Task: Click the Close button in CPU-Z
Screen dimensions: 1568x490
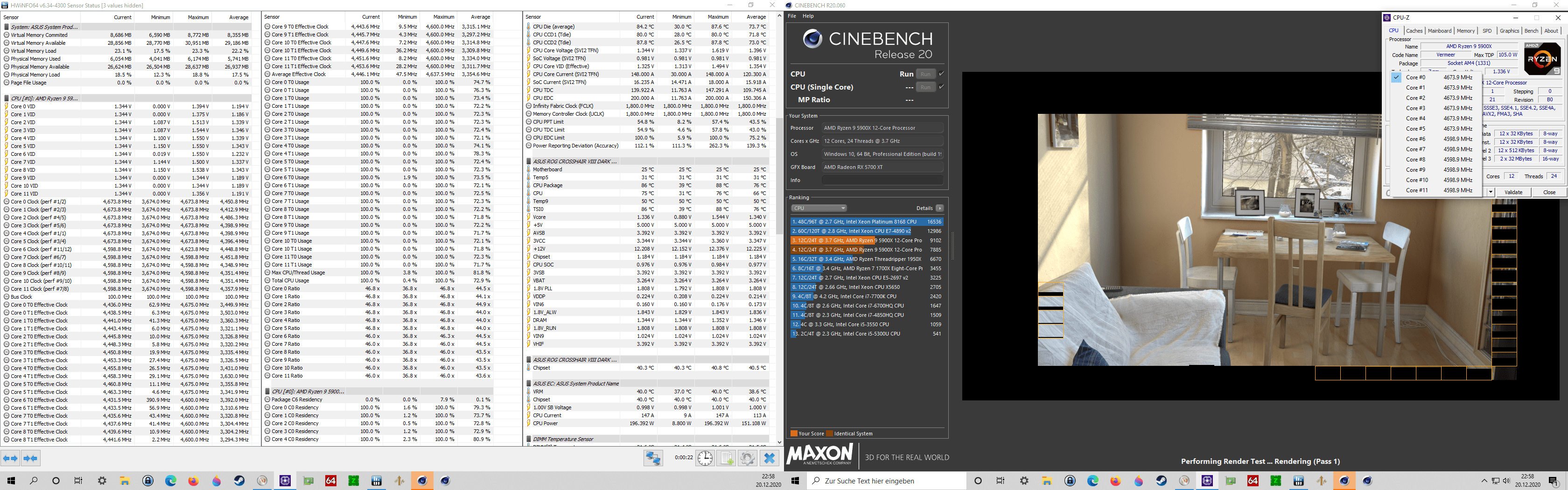Action: pyautogui.click(x=1549, y=192)
